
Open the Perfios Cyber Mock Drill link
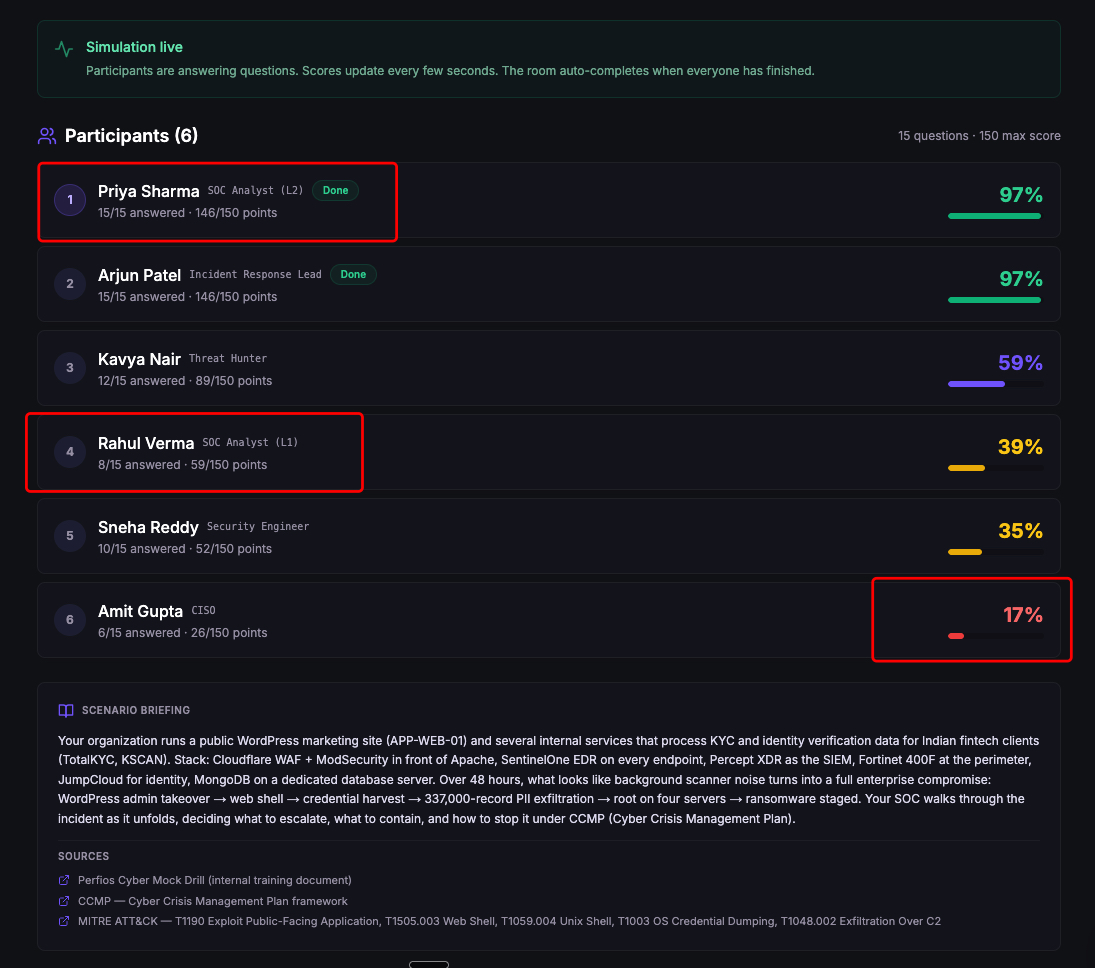pyautogui.click(x=212, y=880)
